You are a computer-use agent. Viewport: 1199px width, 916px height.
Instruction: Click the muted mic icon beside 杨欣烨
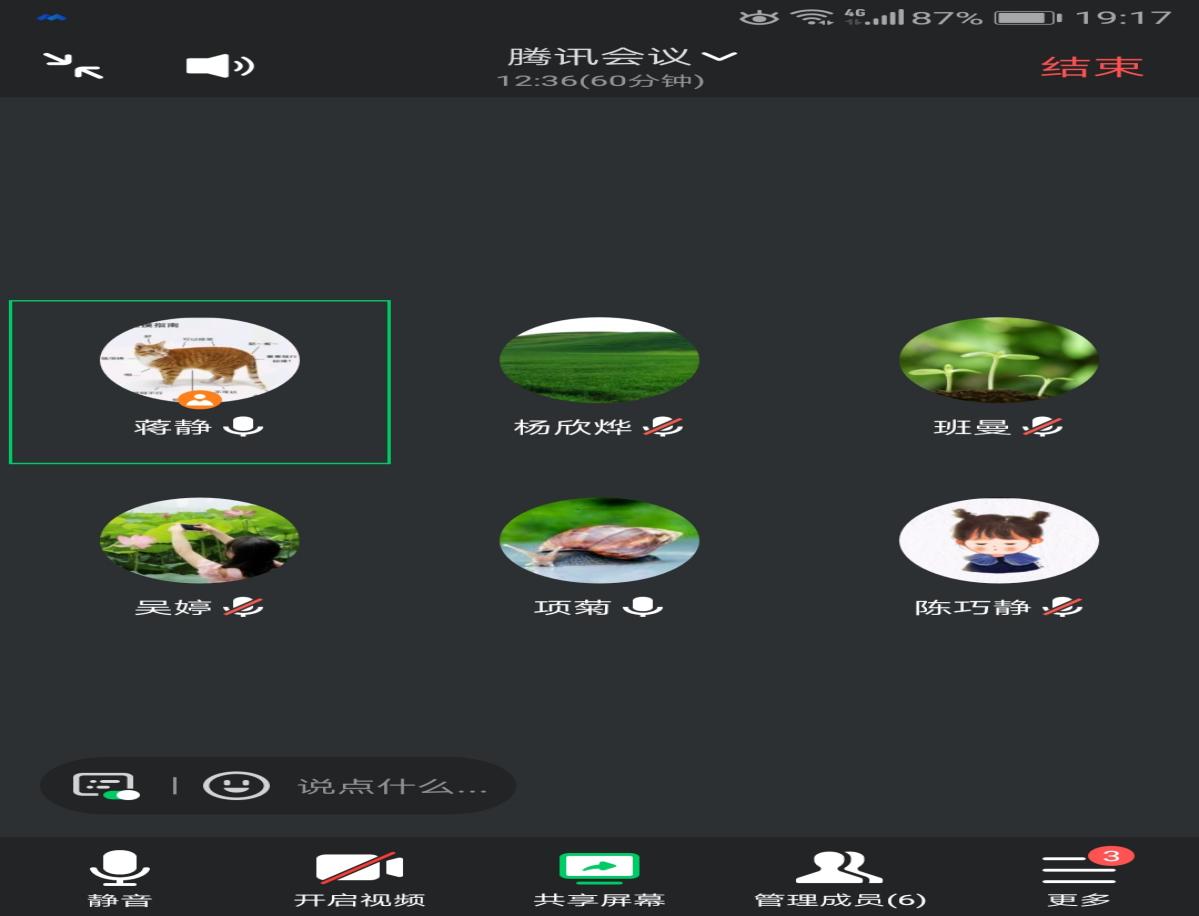(662, 427)
